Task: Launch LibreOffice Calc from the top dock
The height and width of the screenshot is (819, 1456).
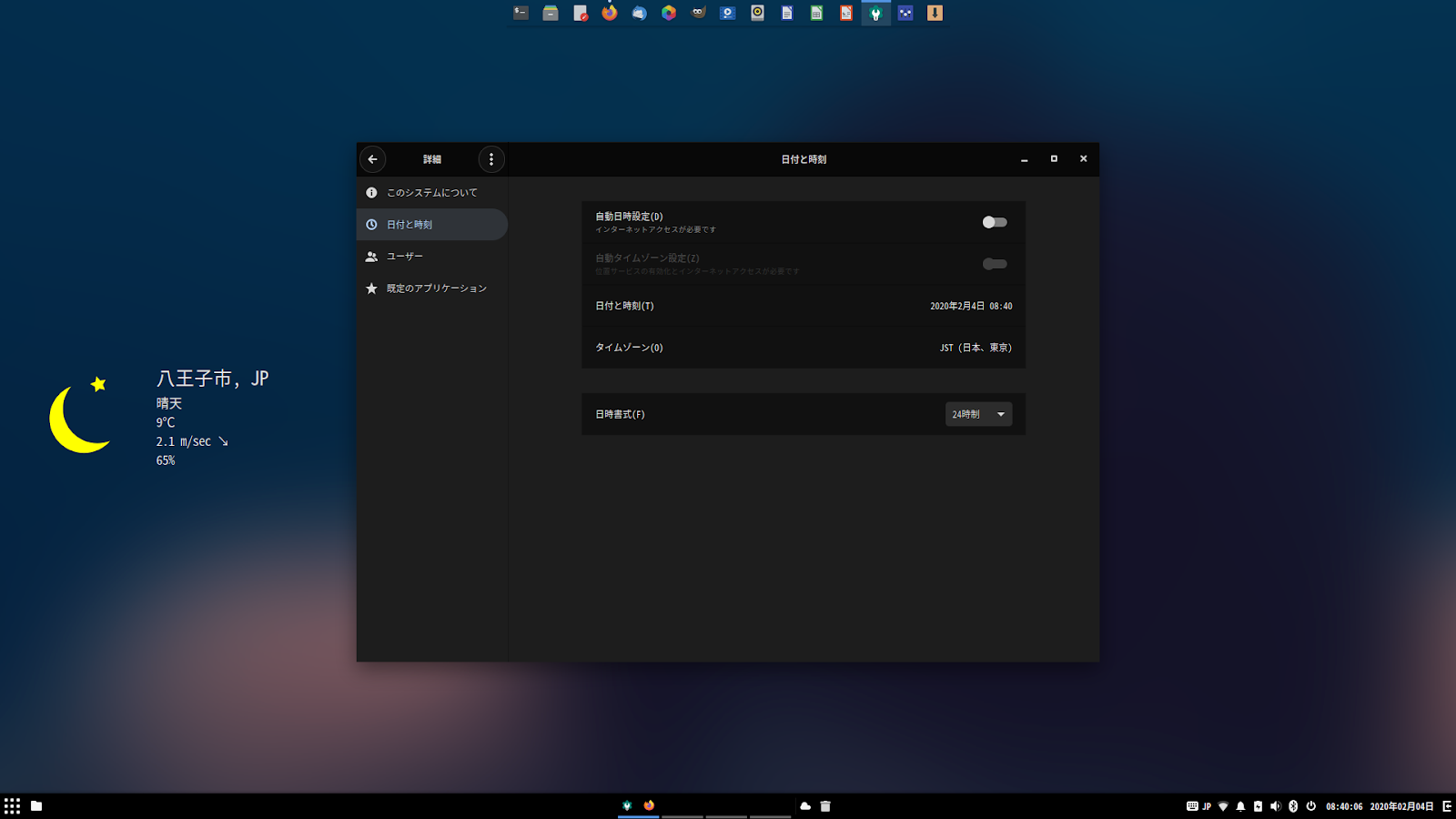Action: (x=816, y=13)
